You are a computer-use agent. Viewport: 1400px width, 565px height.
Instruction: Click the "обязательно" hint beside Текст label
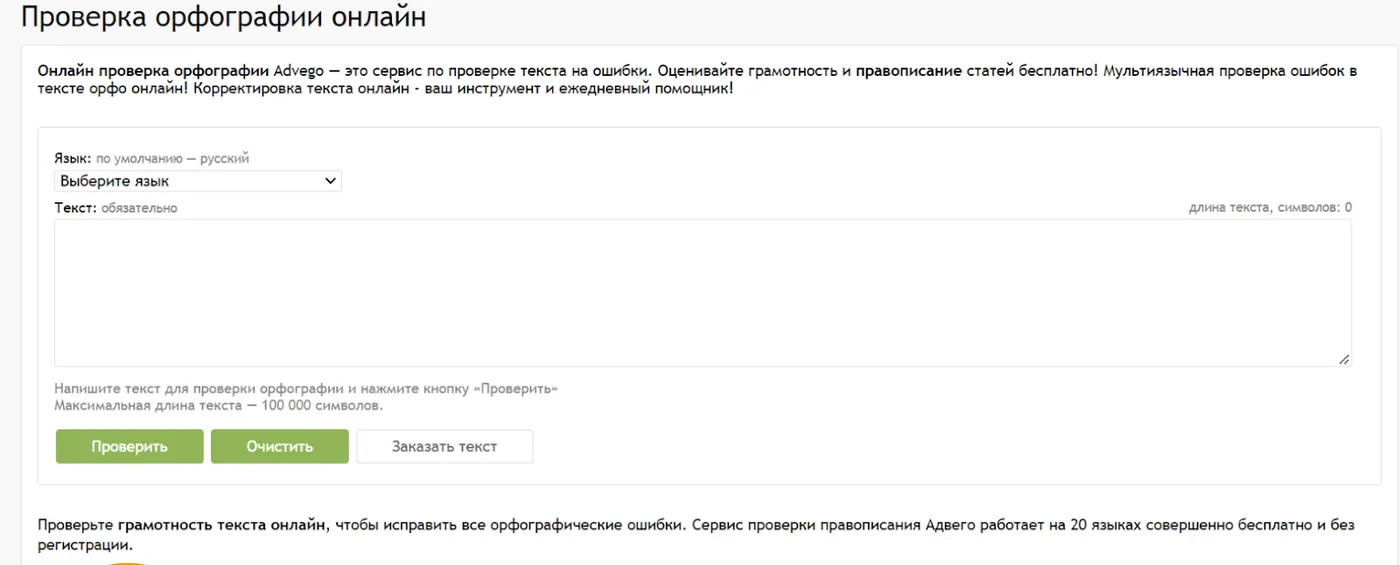coord(139,208)
